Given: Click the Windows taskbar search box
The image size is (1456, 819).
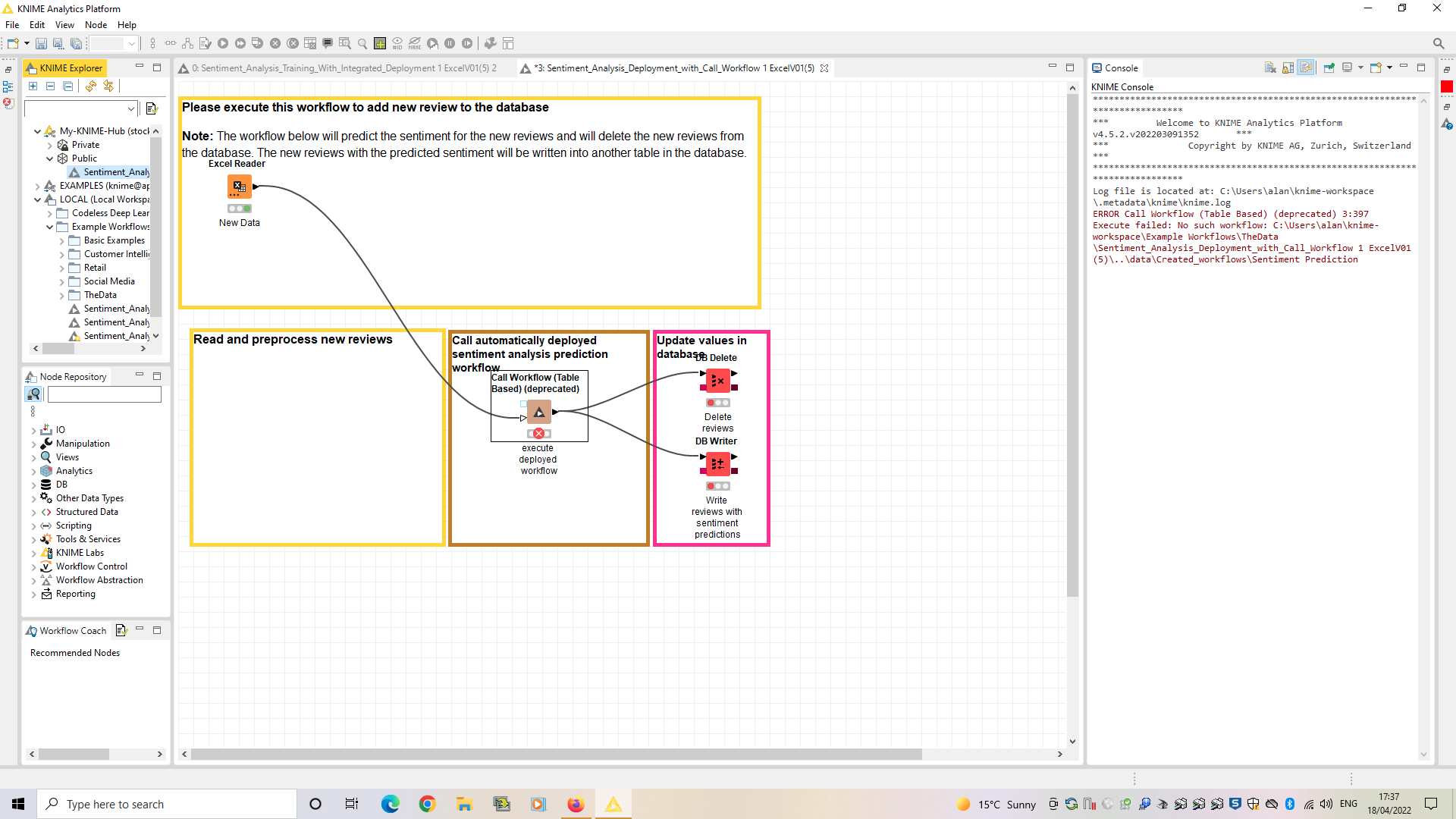Looking at the screenshot, I should [x=167, y=804].
